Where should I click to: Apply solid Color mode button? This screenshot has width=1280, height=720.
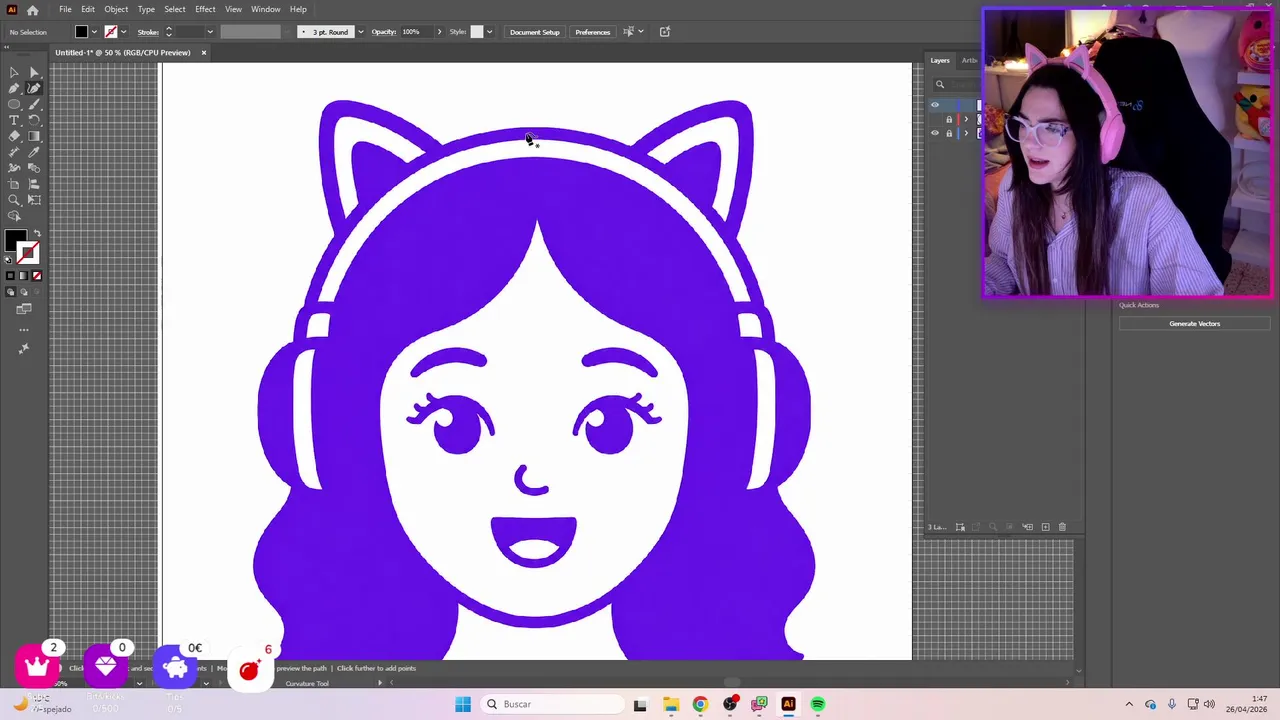[10, 275]
